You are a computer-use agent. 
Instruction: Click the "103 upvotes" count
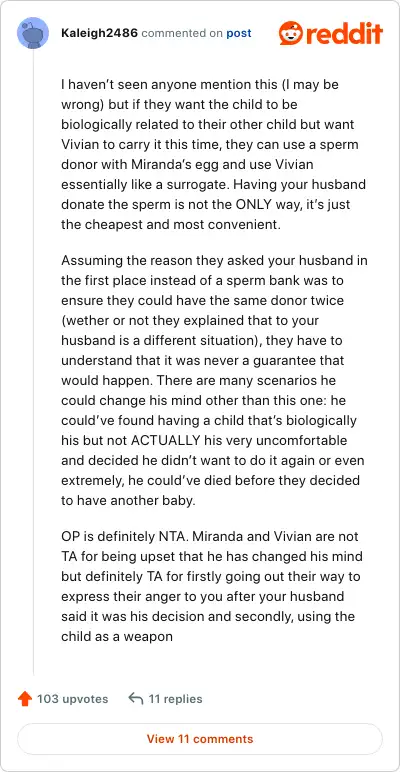(x=72, y=699)
